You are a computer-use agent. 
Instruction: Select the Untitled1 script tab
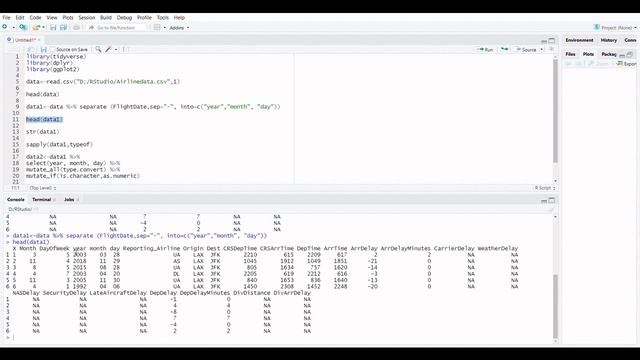(25, 40)
